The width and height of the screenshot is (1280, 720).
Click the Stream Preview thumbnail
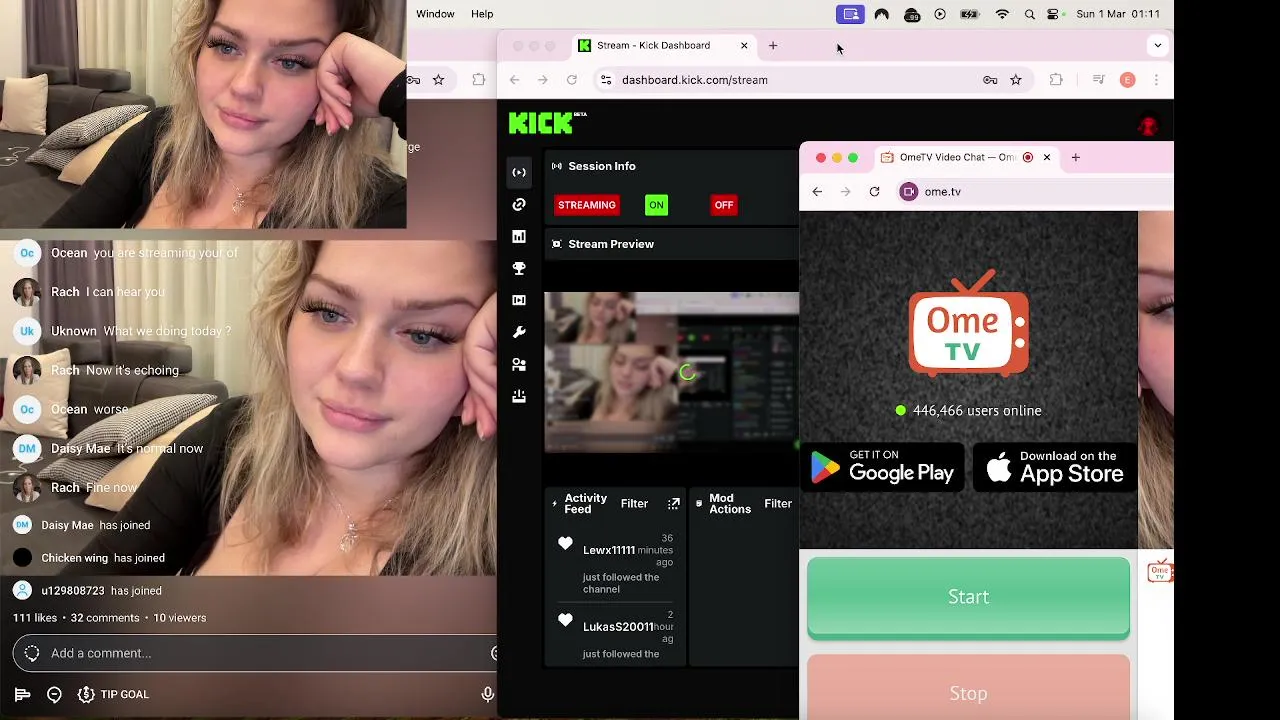672,372
